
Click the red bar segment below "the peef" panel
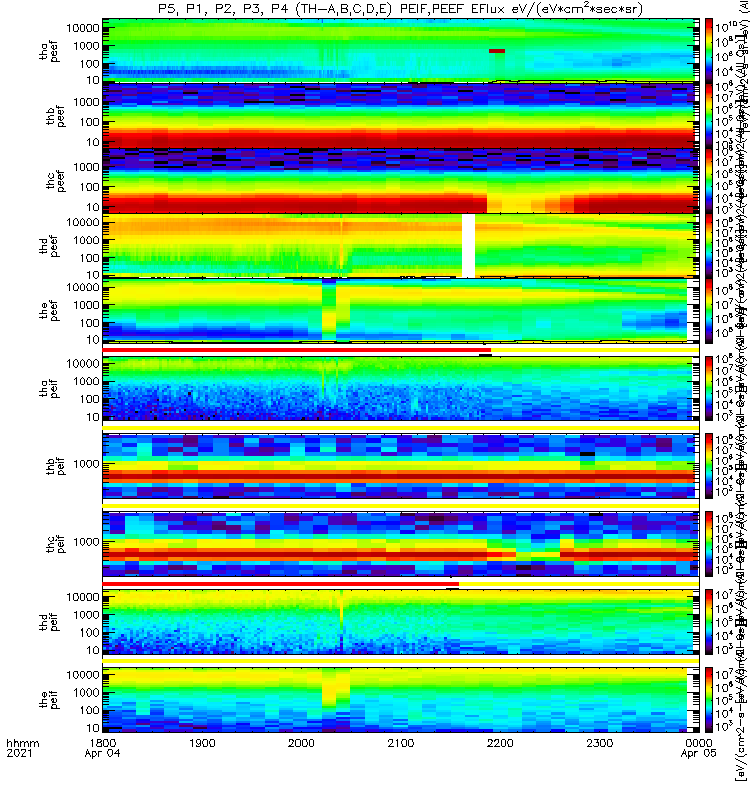click(296, 350)
